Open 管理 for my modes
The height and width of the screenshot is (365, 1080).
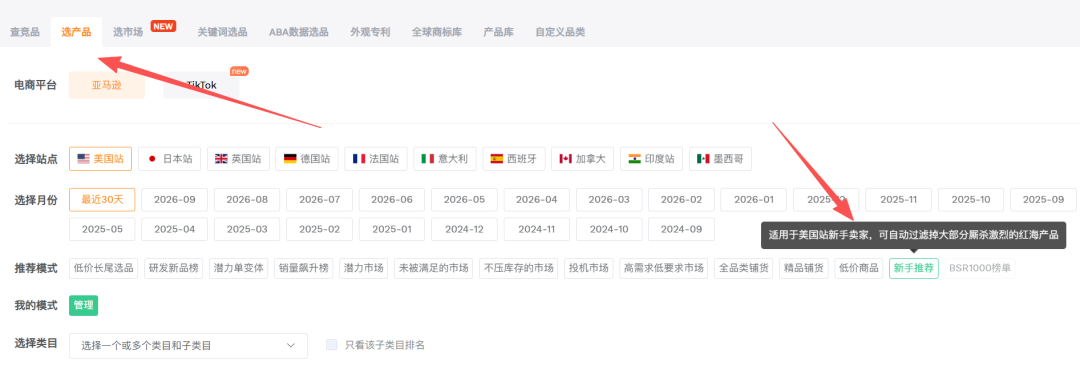pyautogui.click(x=83, y=306)
